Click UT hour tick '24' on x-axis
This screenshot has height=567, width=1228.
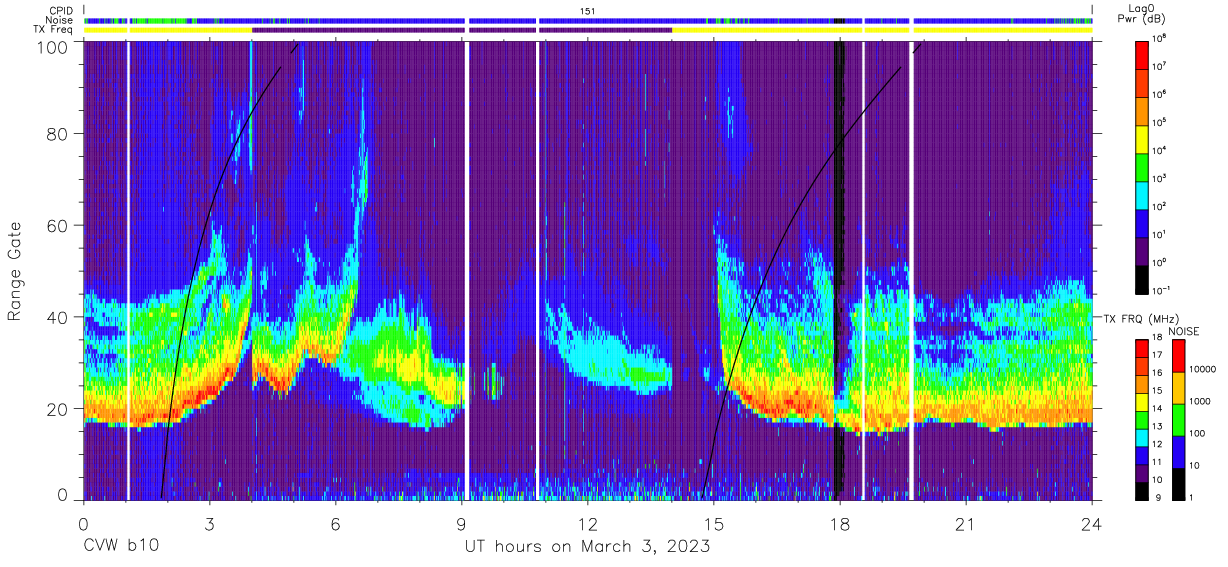(x=1092, y=523)
